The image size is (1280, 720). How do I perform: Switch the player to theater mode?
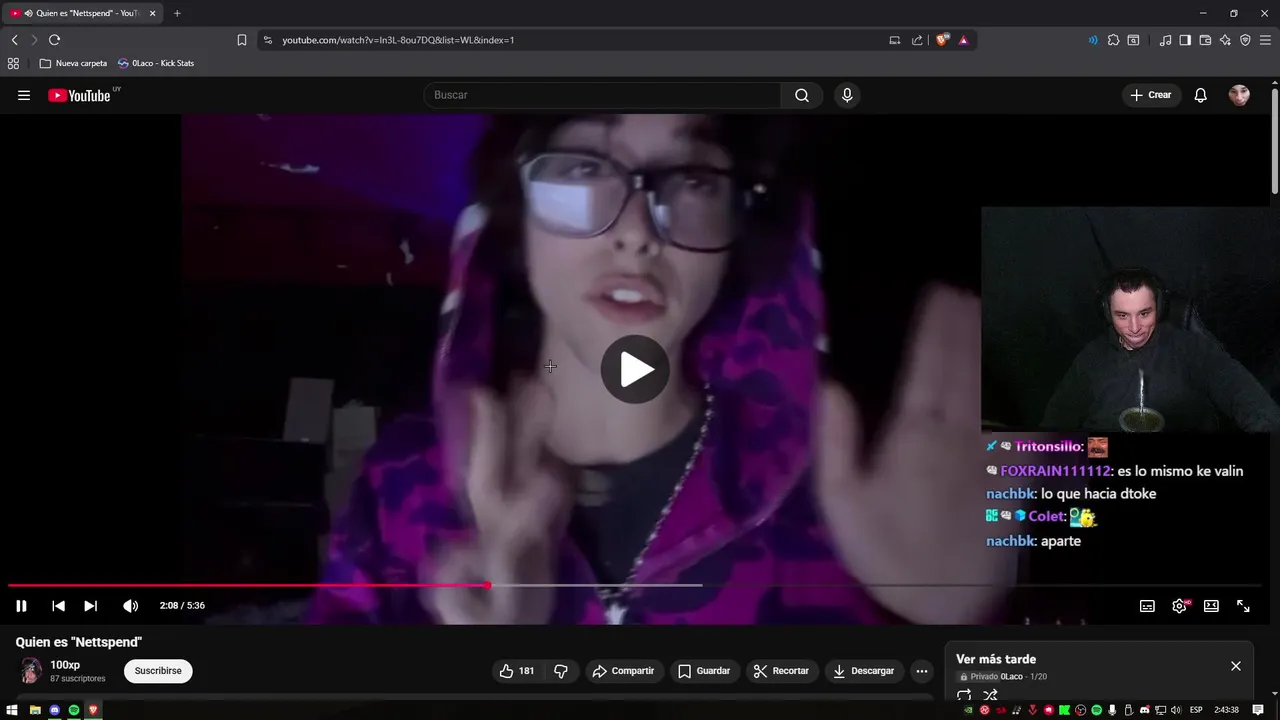pyautogui.click(x=1211, y=606)
